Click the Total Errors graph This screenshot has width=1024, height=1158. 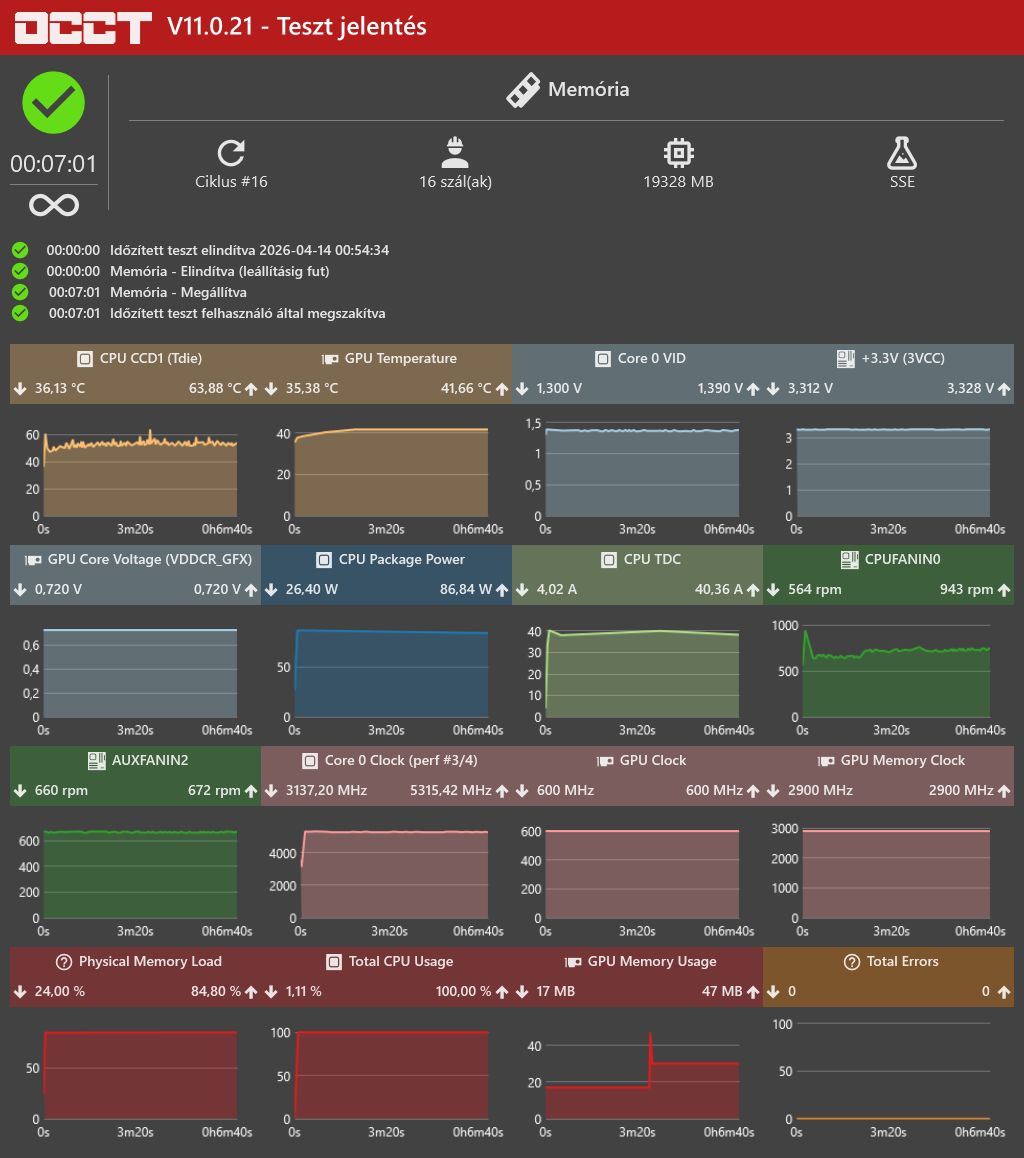[893, 1072]
